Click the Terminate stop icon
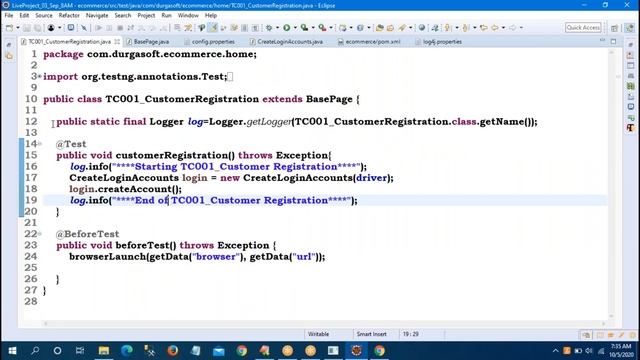This screenshot has width=640, height=360. pos(120,28)
